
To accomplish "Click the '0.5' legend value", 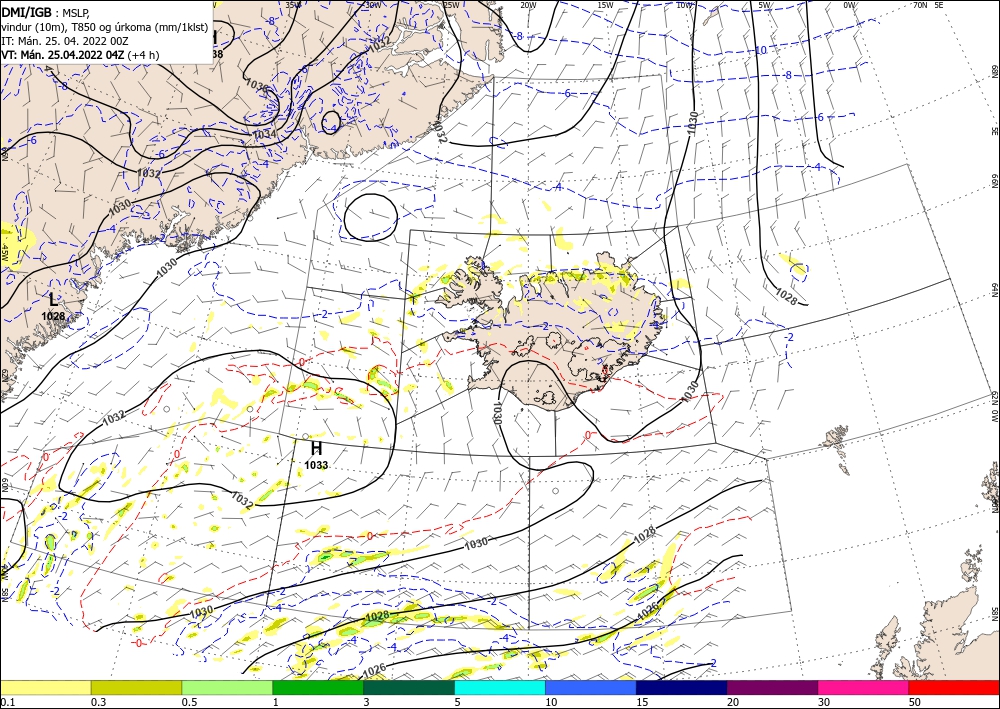I will tap(189, 702).
